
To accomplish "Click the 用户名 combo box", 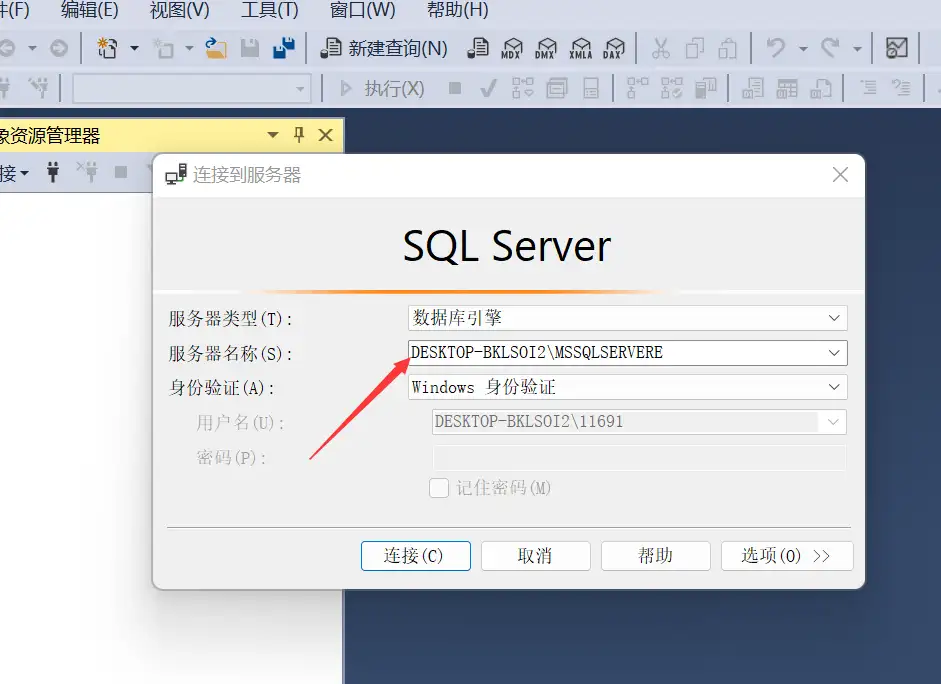I will 639,422.
